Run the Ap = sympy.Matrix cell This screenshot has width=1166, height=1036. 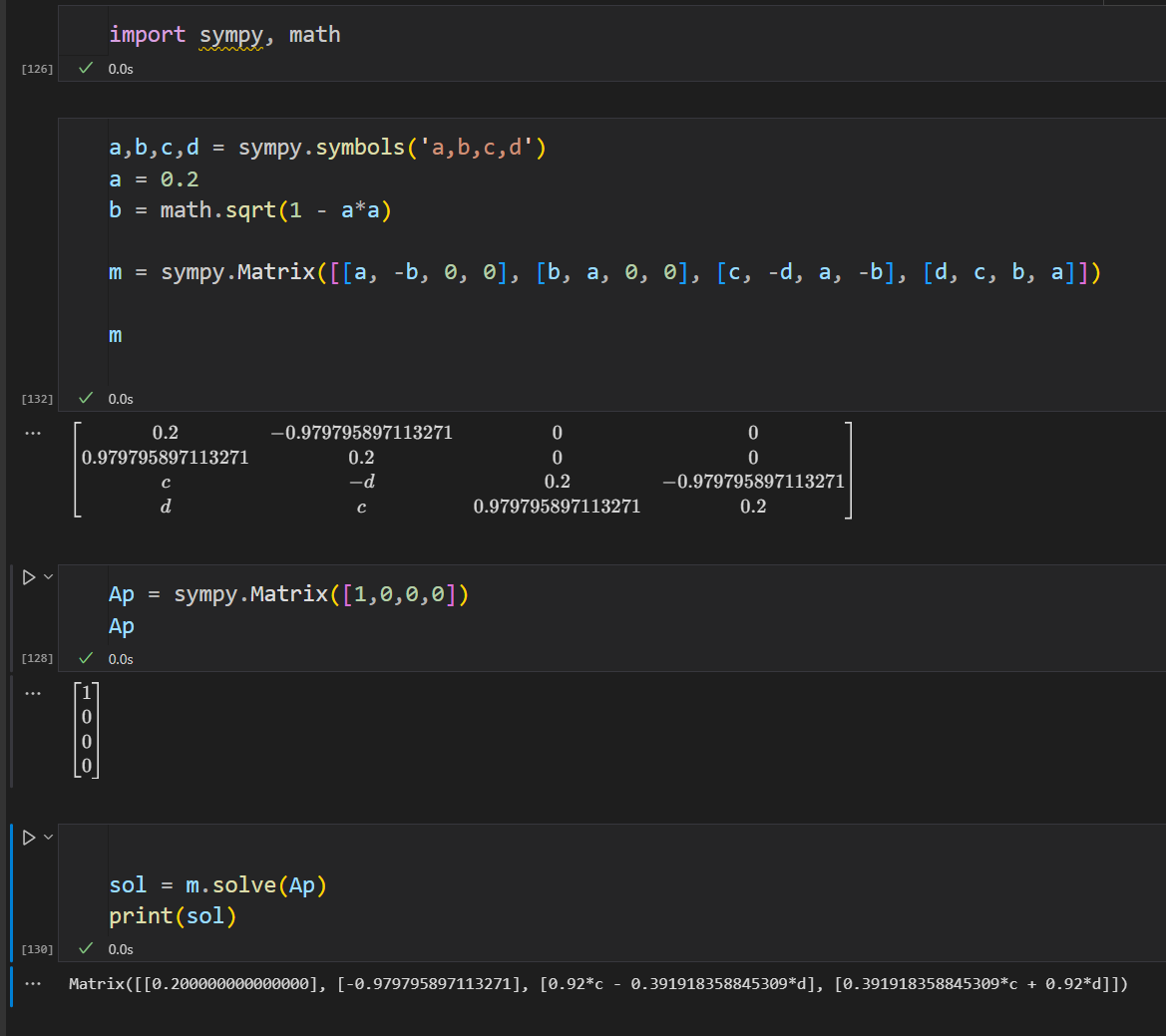pos(28,577)
